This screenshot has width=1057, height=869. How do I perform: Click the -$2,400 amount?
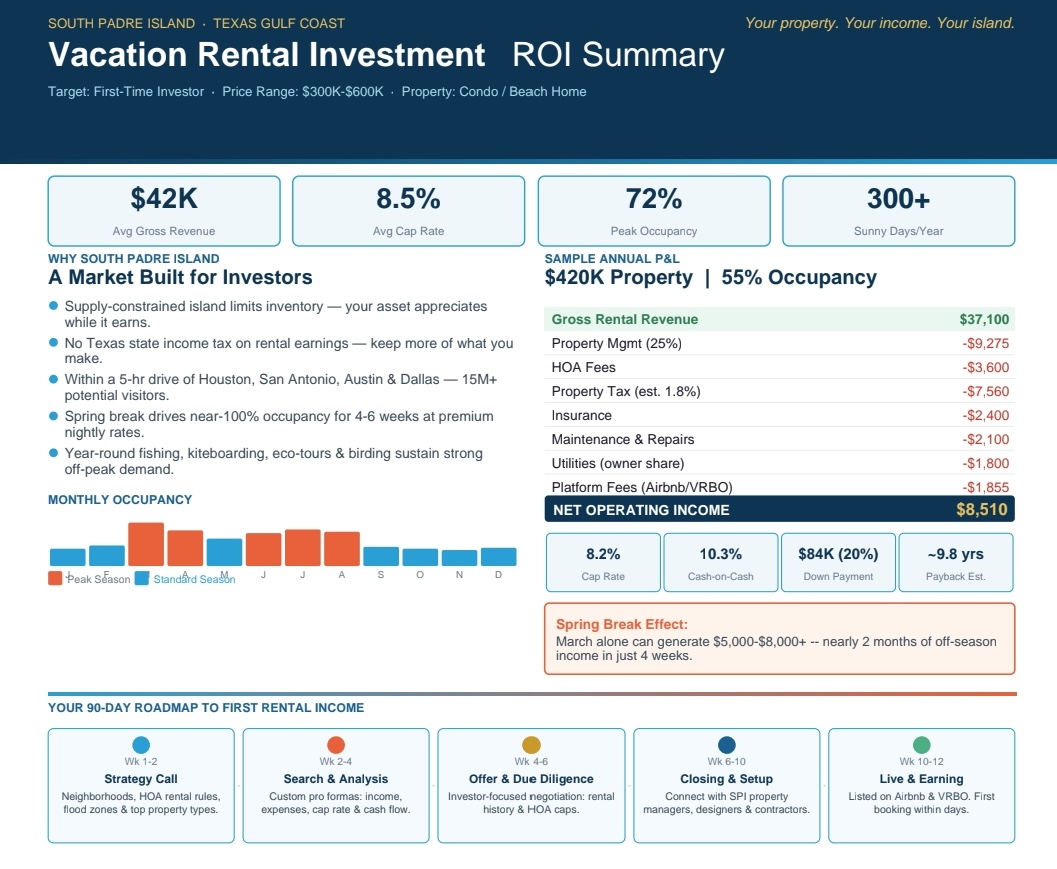point(986,415)
